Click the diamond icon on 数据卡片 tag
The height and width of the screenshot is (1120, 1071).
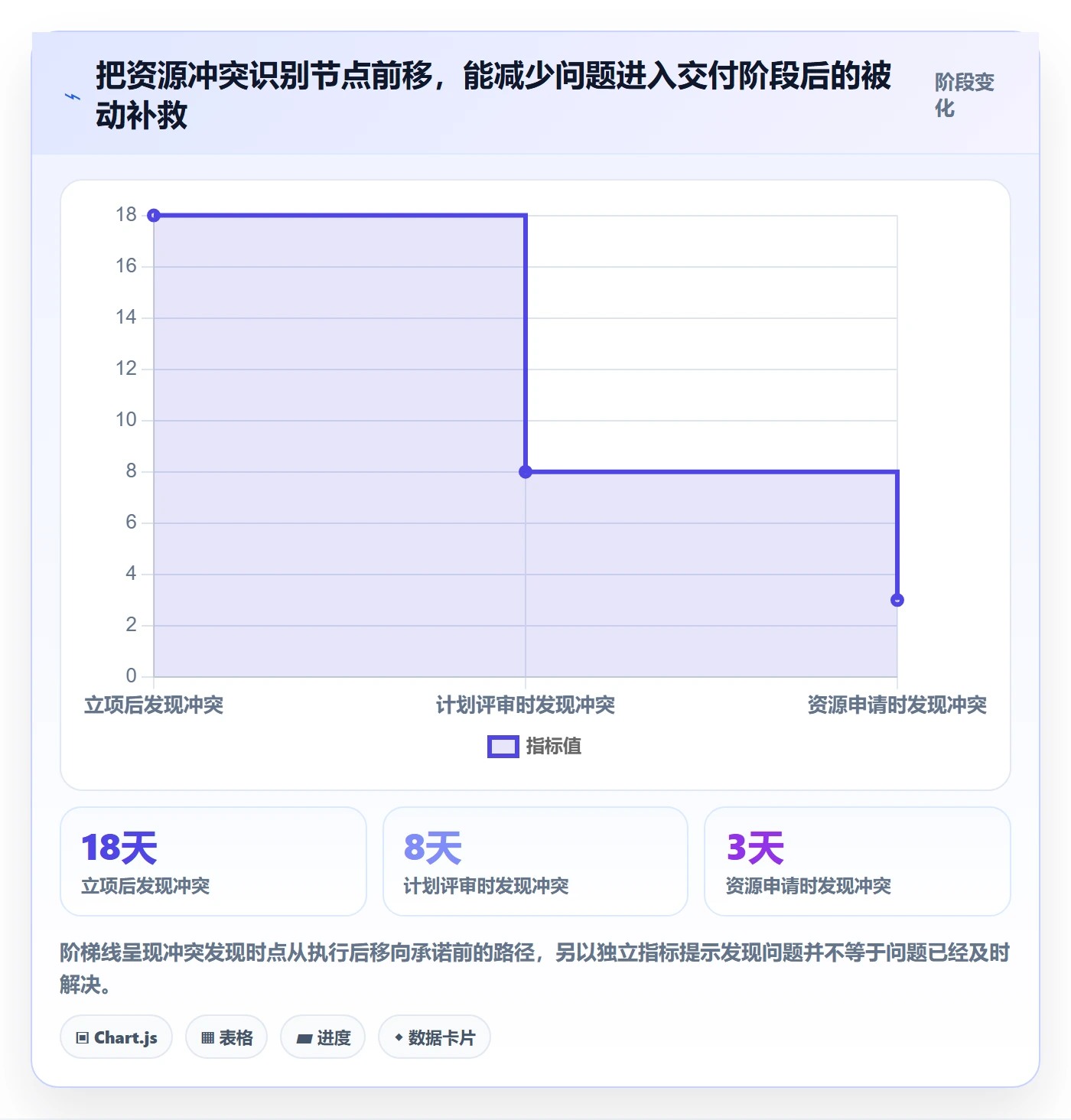coord(399,1037)
